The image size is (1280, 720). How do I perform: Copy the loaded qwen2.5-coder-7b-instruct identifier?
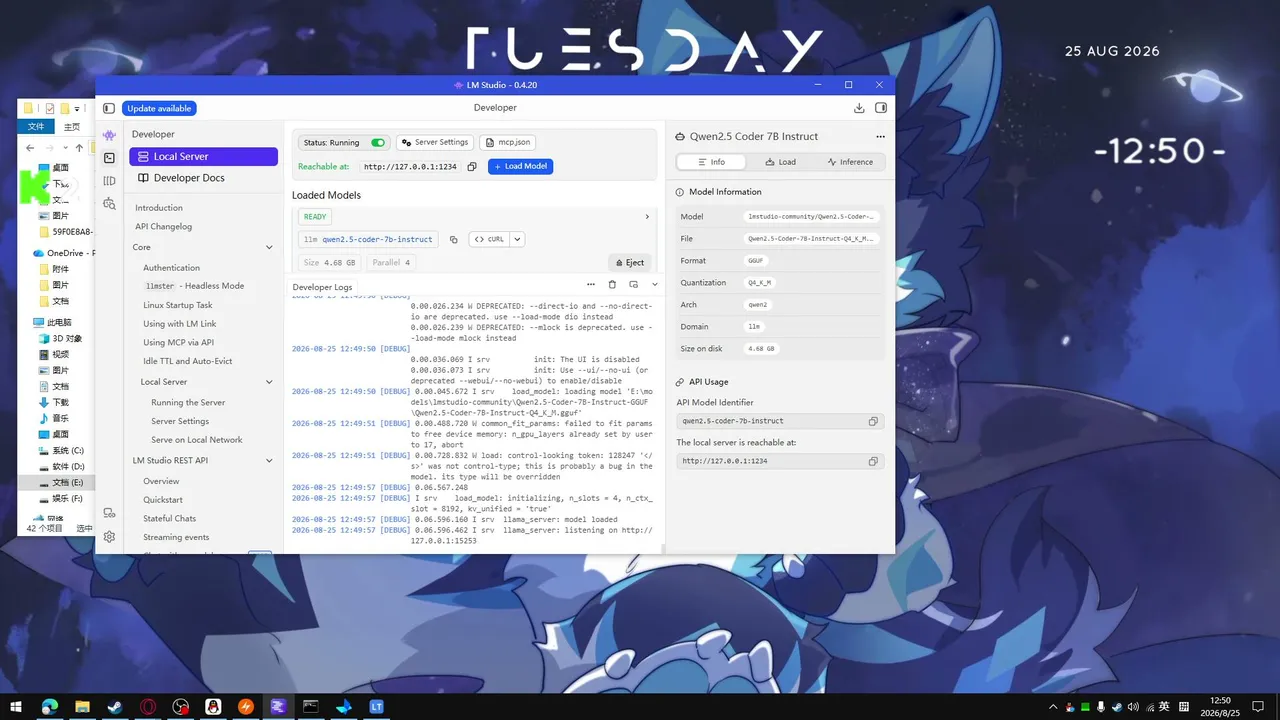point(453,240)
